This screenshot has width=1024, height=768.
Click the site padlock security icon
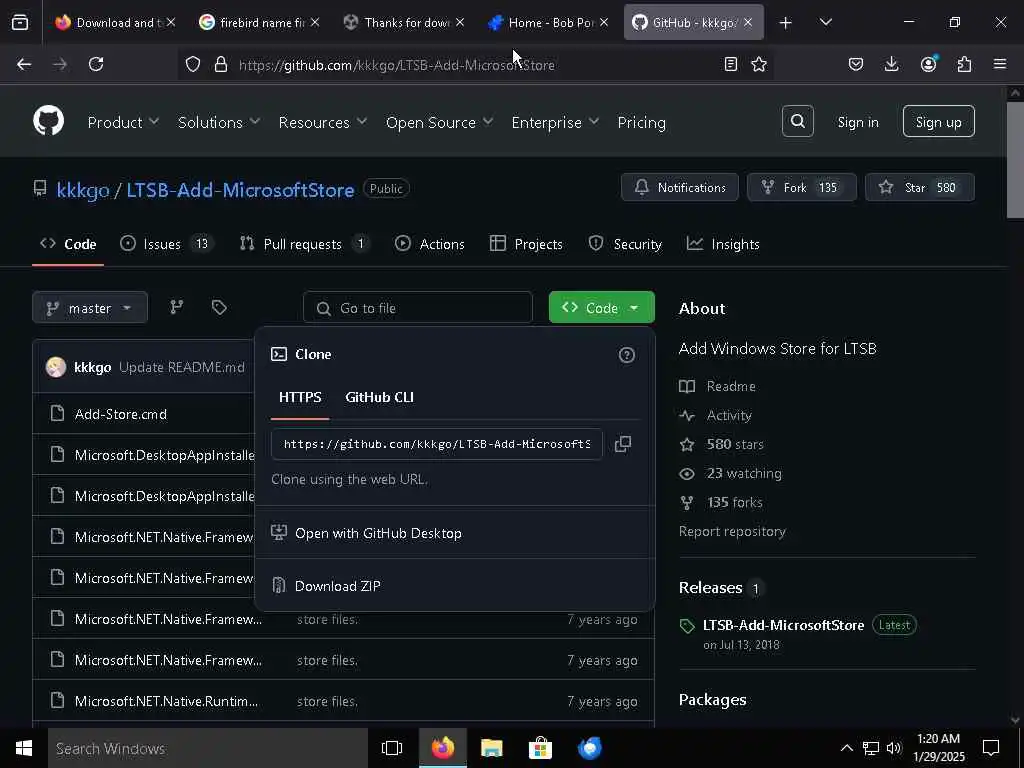point(221,64)
